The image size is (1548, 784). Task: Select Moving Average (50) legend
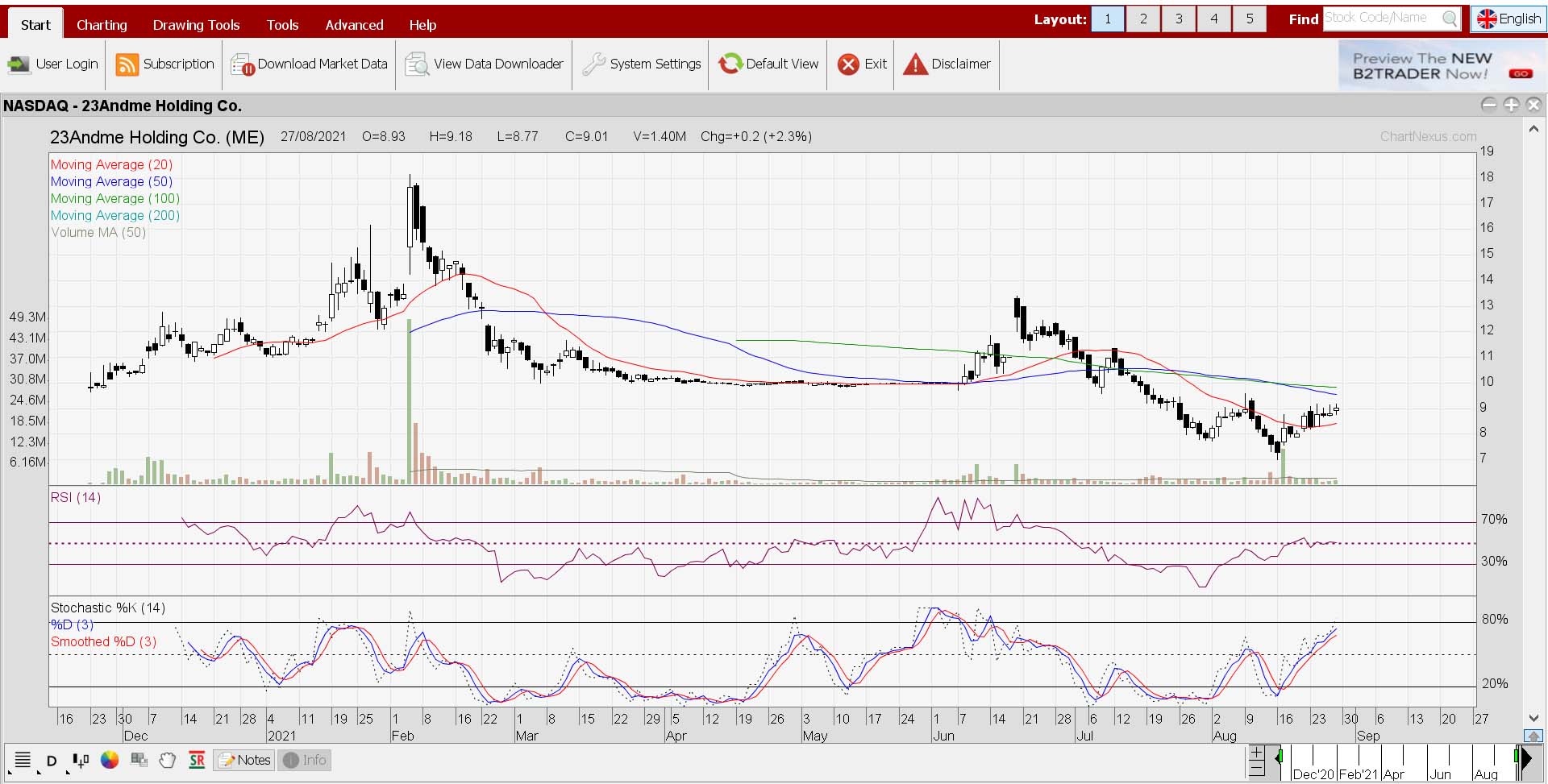tap(111, 181)
